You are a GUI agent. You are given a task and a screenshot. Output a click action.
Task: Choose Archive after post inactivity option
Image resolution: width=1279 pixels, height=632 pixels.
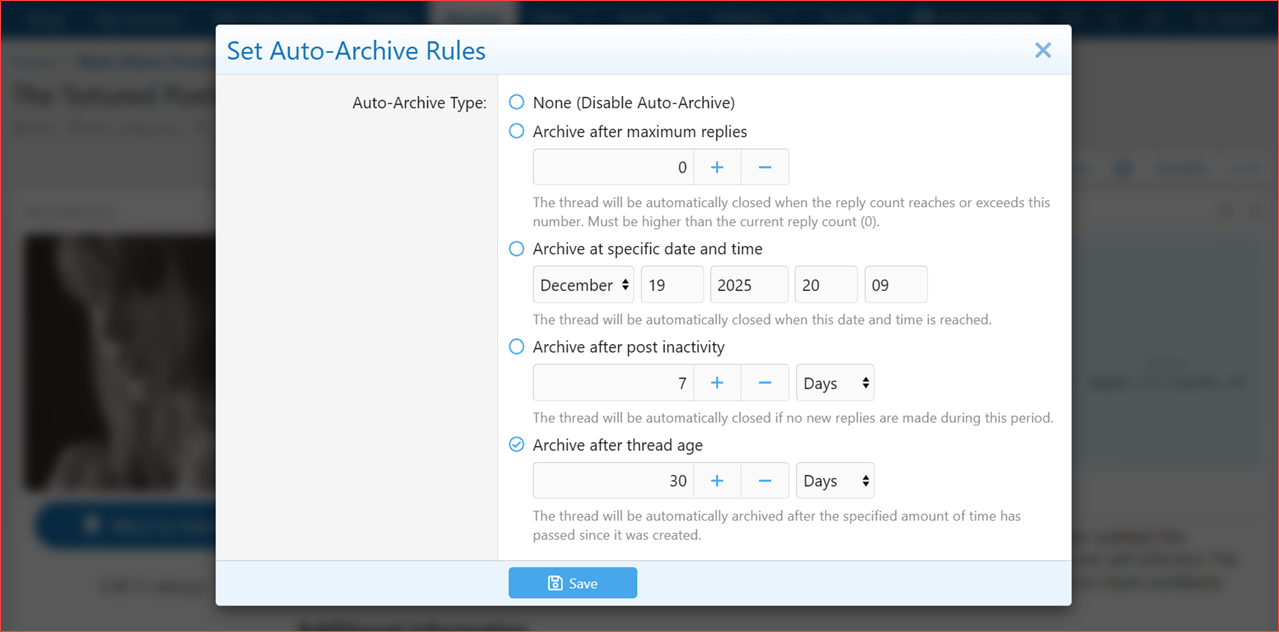point(517,347)
